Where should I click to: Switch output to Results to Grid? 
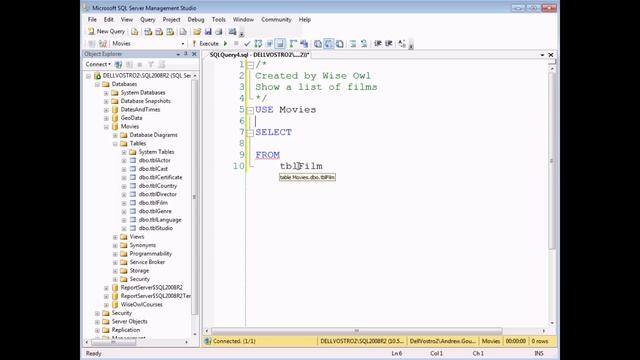pyautogui.click(x=329, y=43)
